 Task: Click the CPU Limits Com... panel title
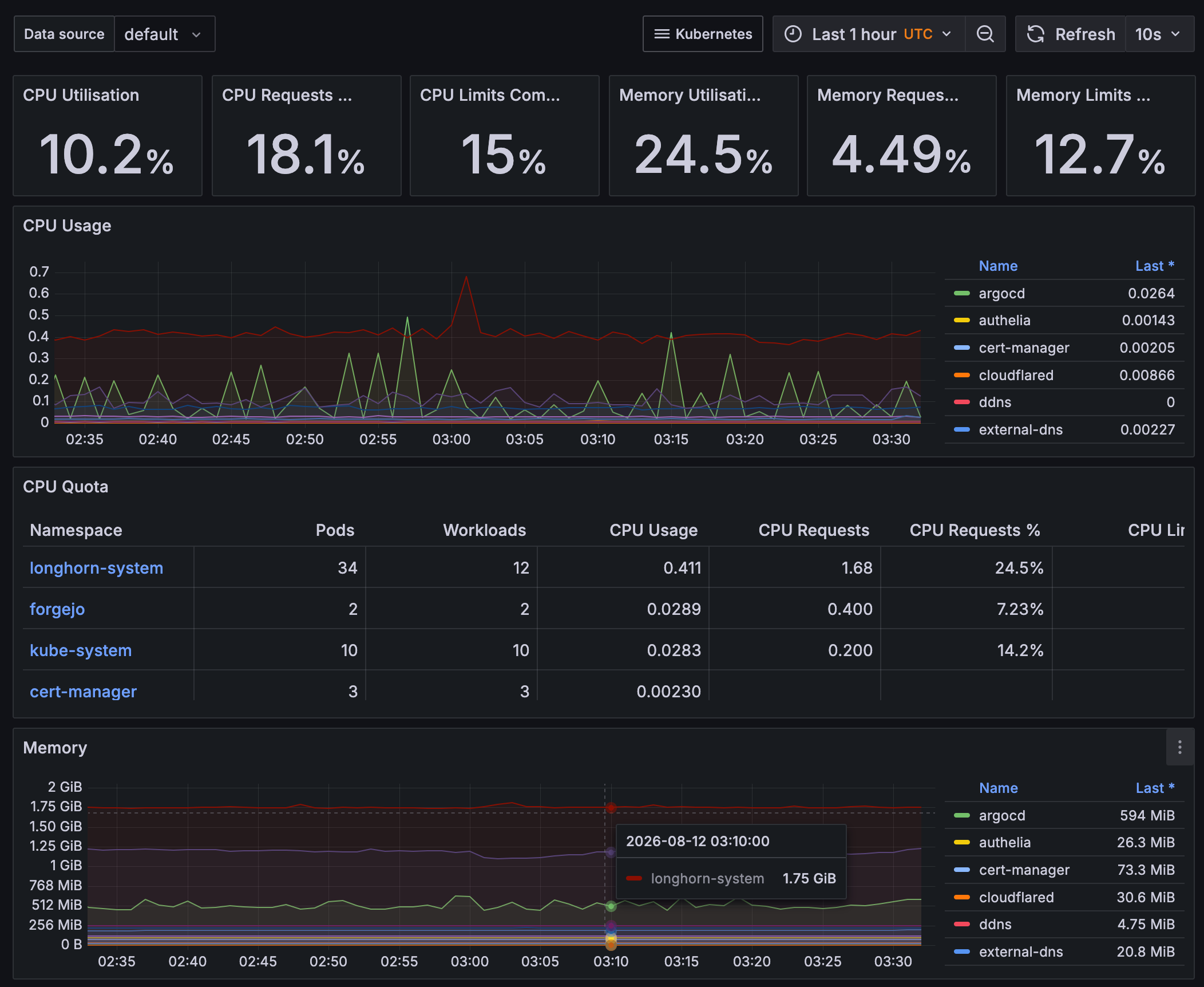tap(490, 95)
